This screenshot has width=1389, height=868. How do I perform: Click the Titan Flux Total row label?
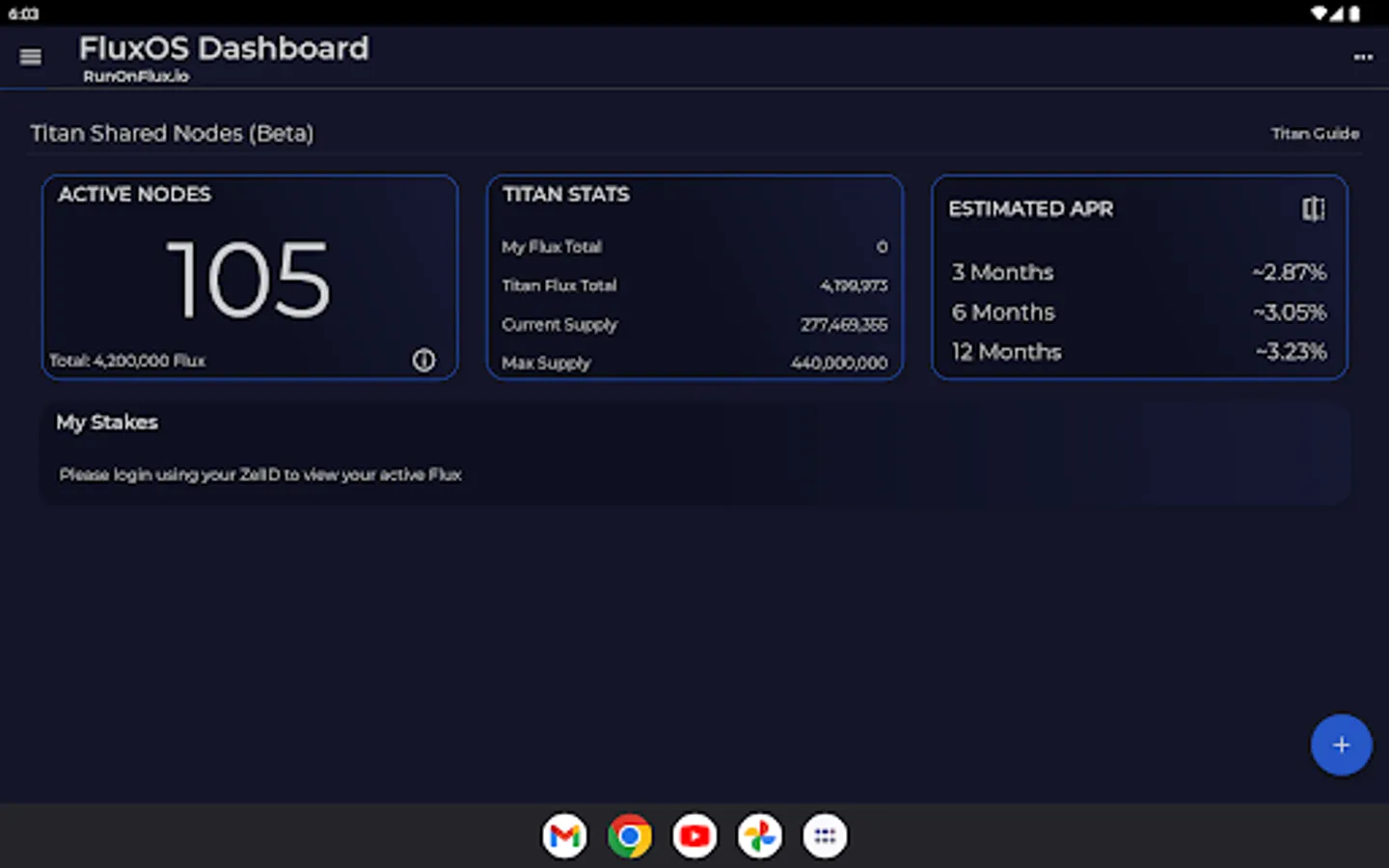click(559, 285)
